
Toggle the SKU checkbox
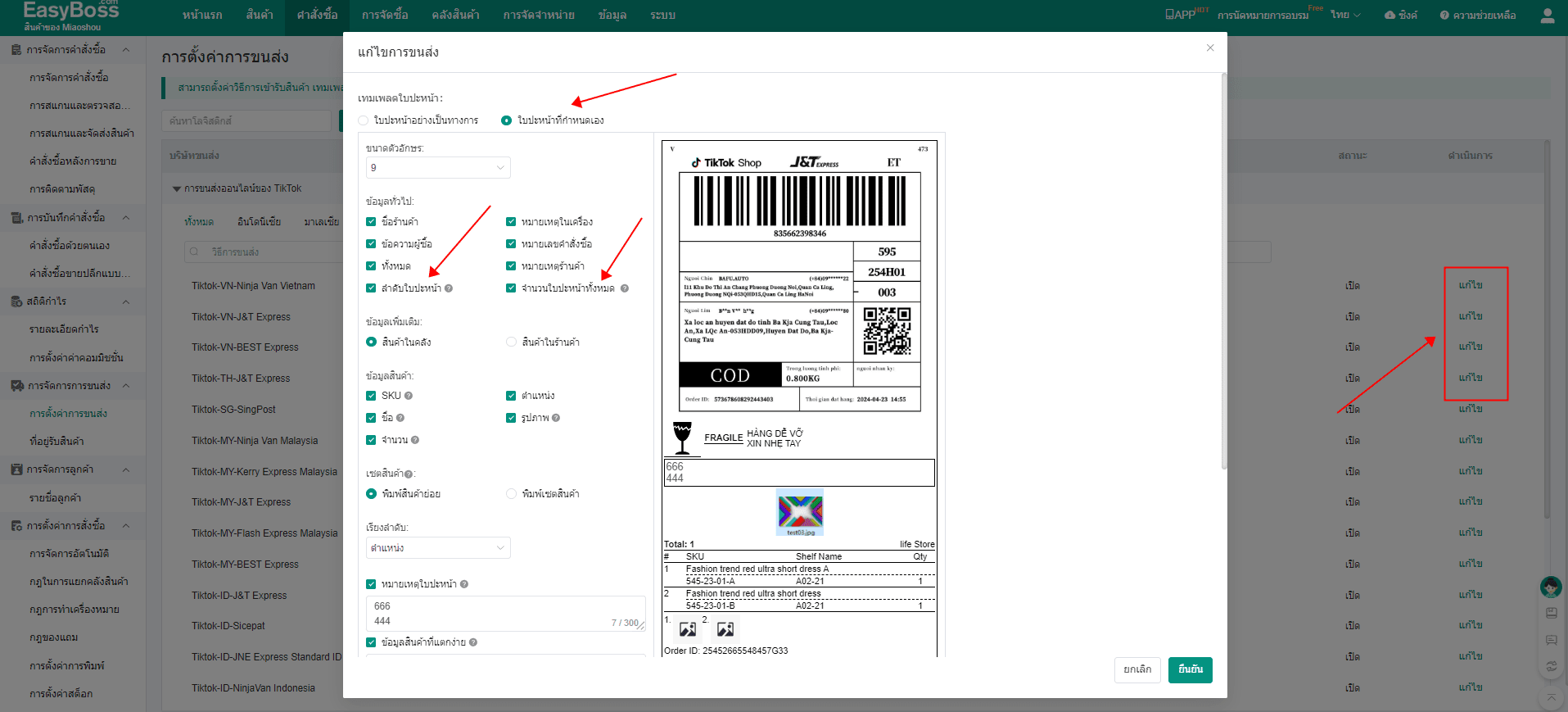click(371, 396)
